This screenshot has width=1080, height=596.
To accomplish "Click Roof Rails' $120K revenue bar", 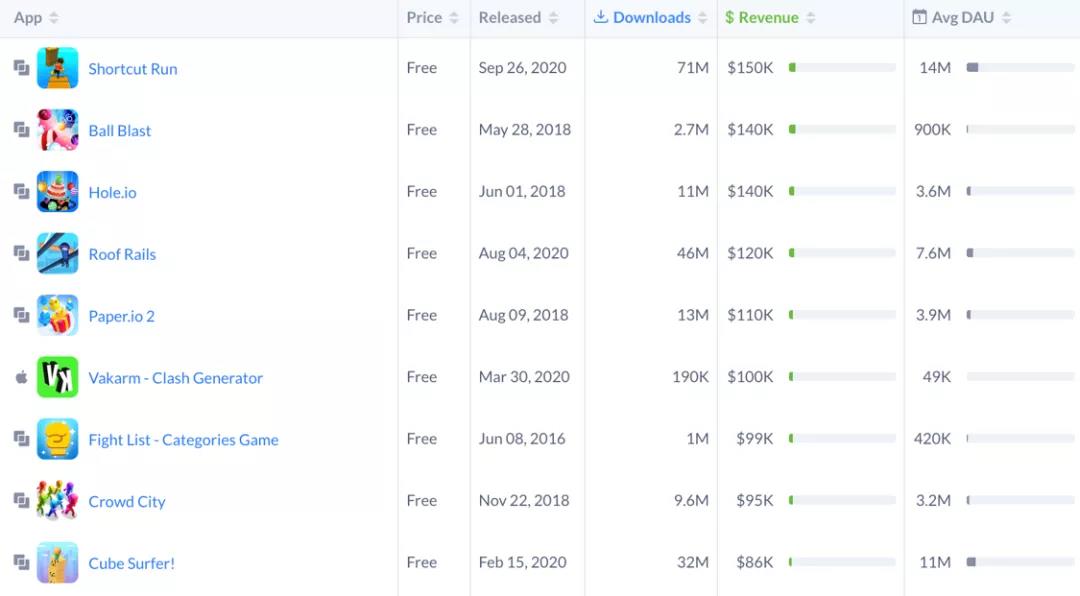I will [842, 253].
